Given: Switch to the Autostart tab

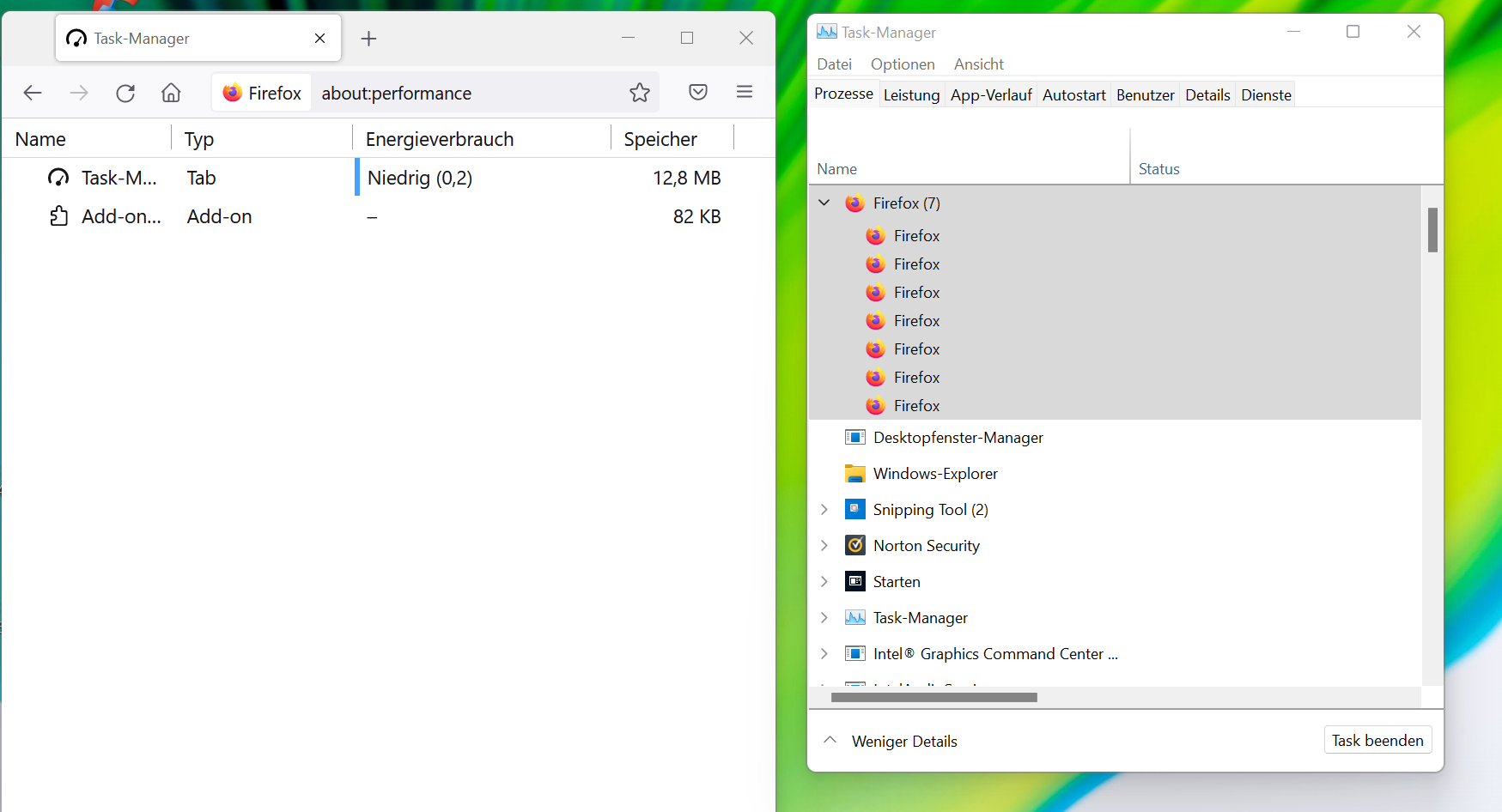Looking at the screenshot, I should tap(1073, 95).
